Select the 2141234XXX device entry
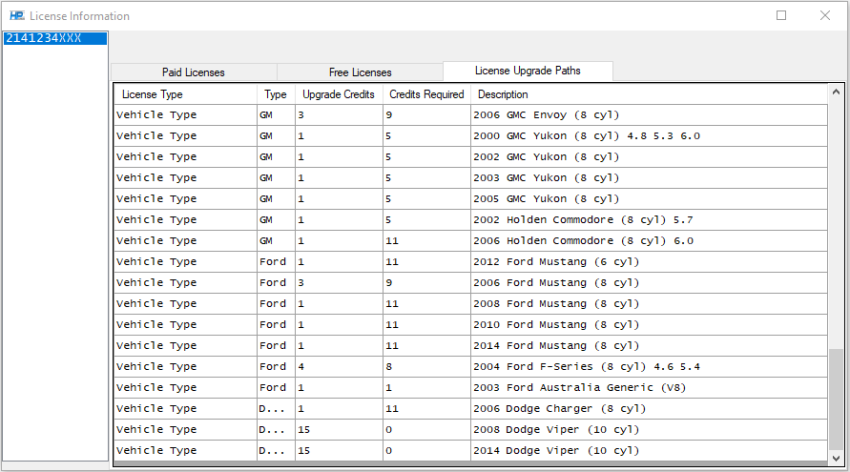 pos(55,38)
